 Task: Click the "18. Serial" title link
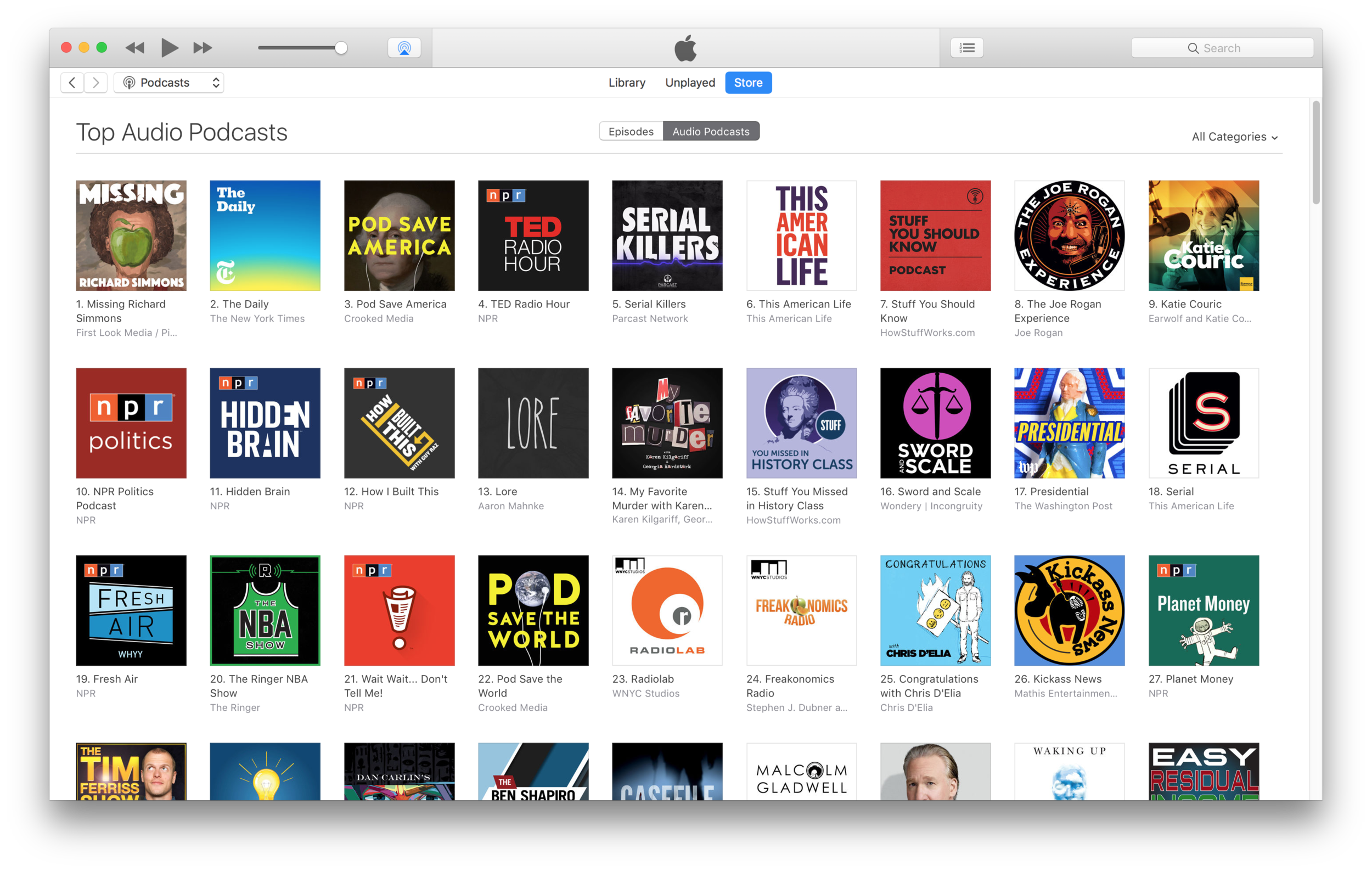pos(1171,492)
